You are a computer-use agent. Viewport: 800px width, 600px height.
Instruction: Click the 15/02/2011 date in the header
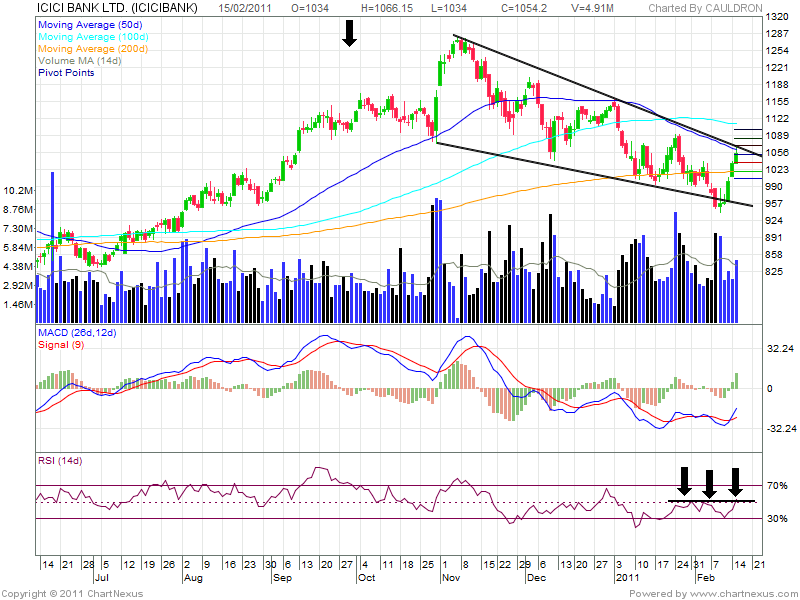[248, 8]
